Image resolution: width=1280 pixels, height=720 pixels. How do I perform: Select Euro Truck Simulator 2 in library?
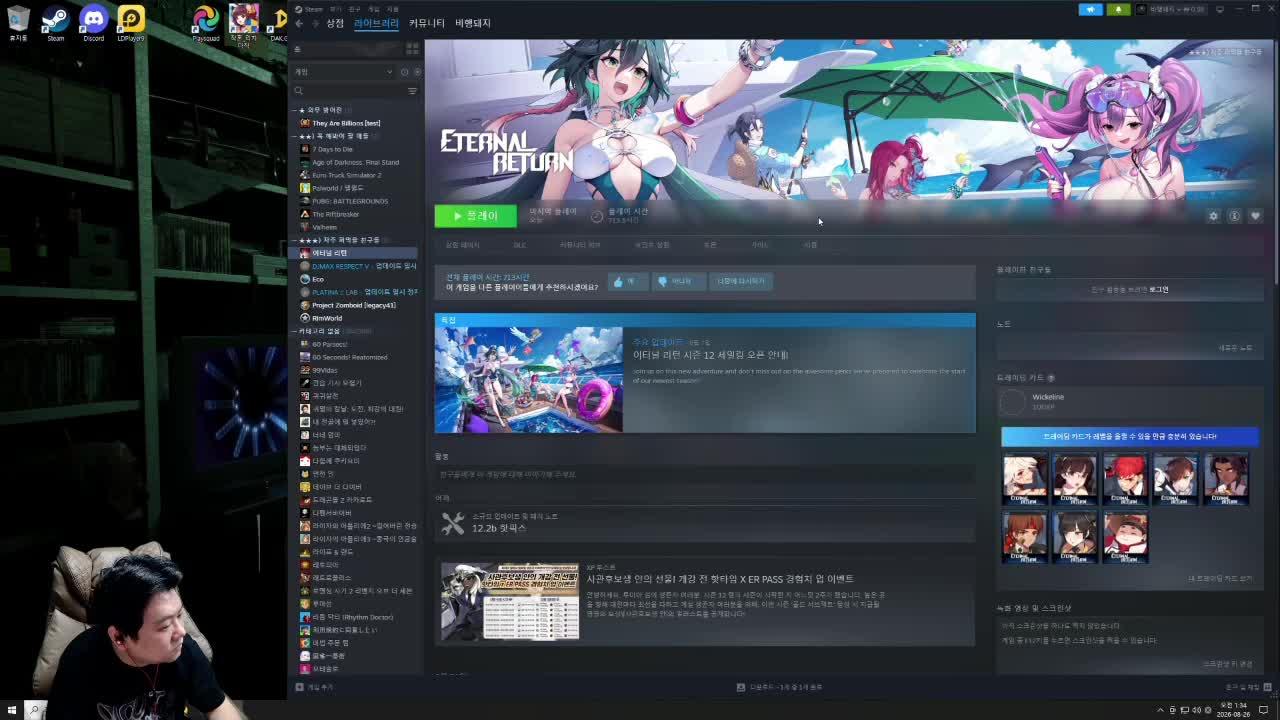[346, 175]
